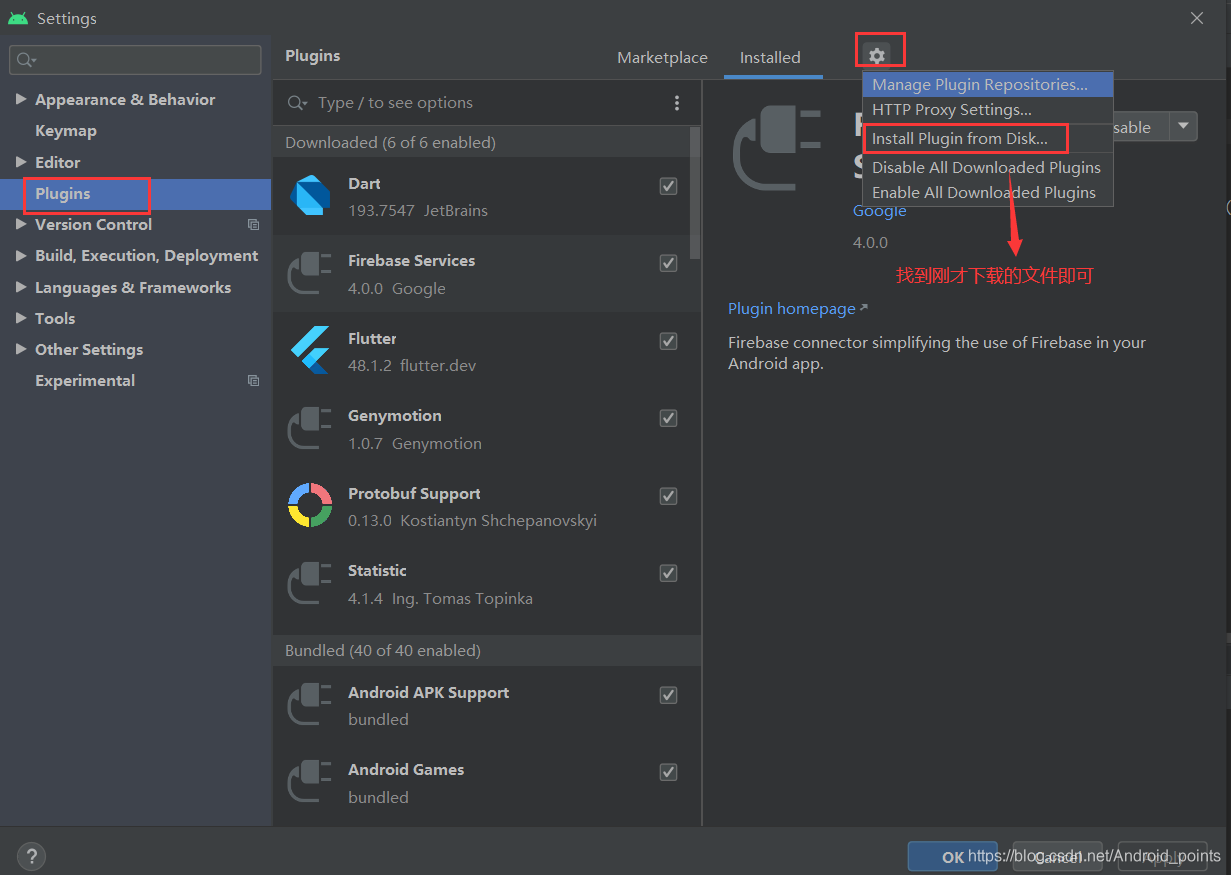Screen dimensions: 1231x875
Task: Open the plugin list options kebab menu
Action: 677,103
